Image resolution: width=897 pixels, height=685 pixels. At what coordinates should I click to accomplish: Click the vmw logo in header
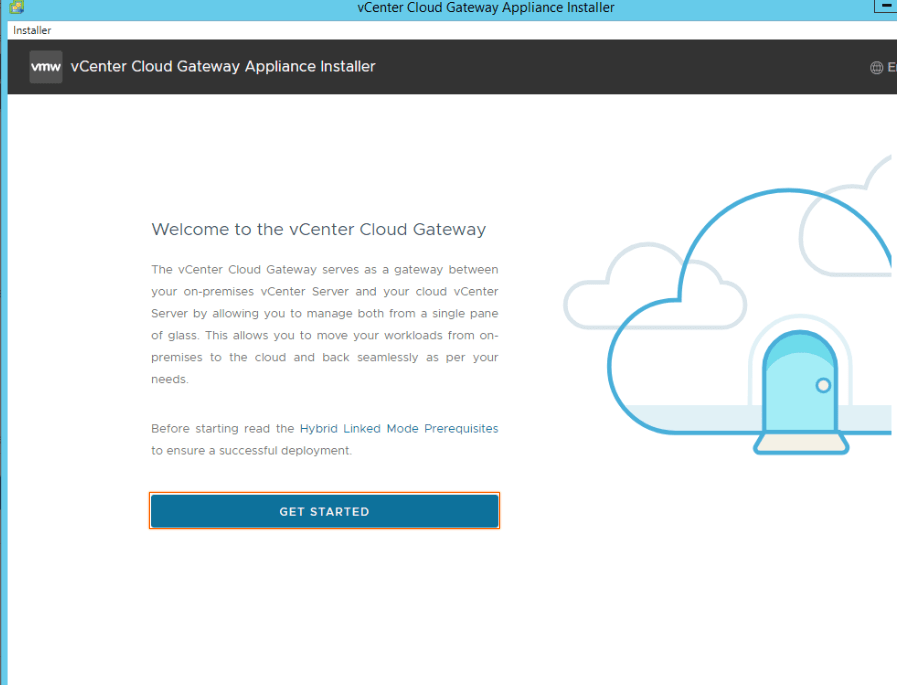coord(46,67)
